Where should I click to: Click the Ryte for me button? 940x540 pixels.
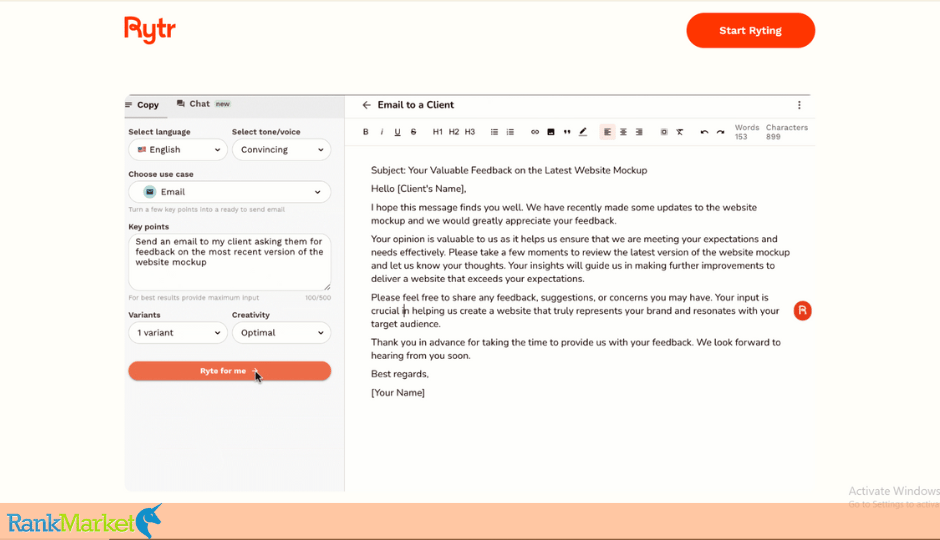(230, 371)
